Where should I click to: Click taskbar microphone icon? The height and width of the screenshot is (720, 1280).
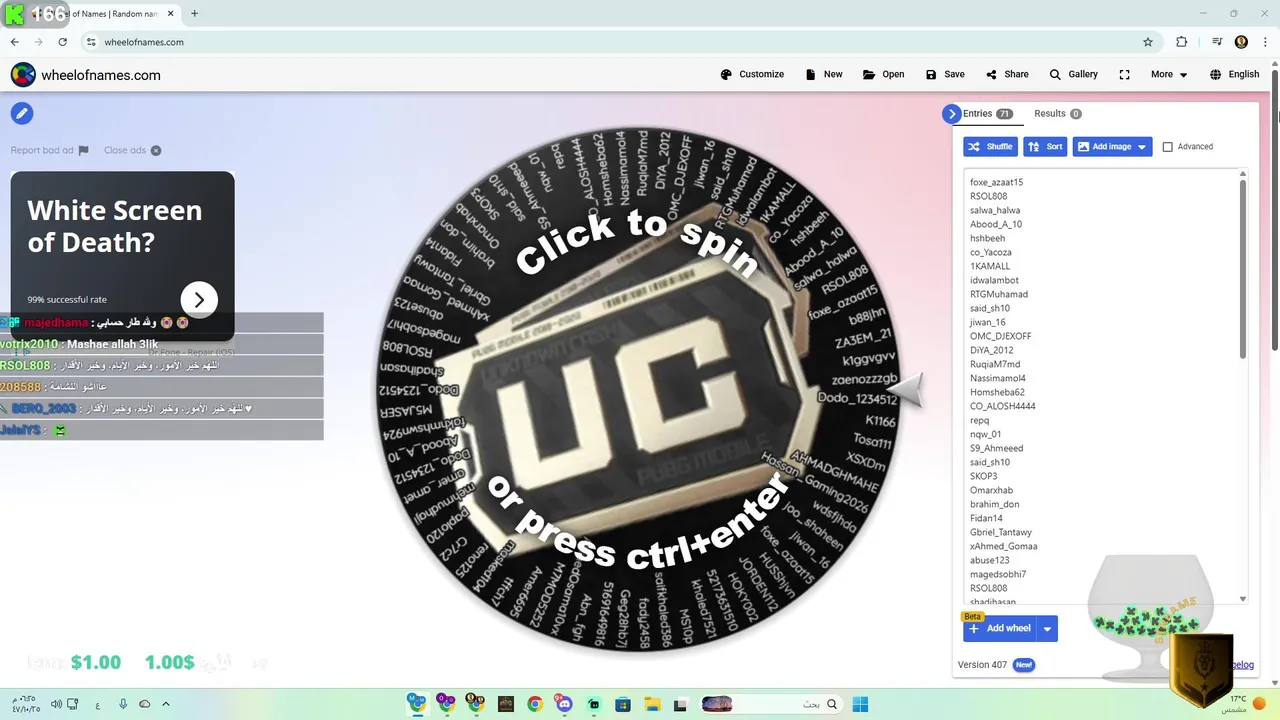click(123, 704)
